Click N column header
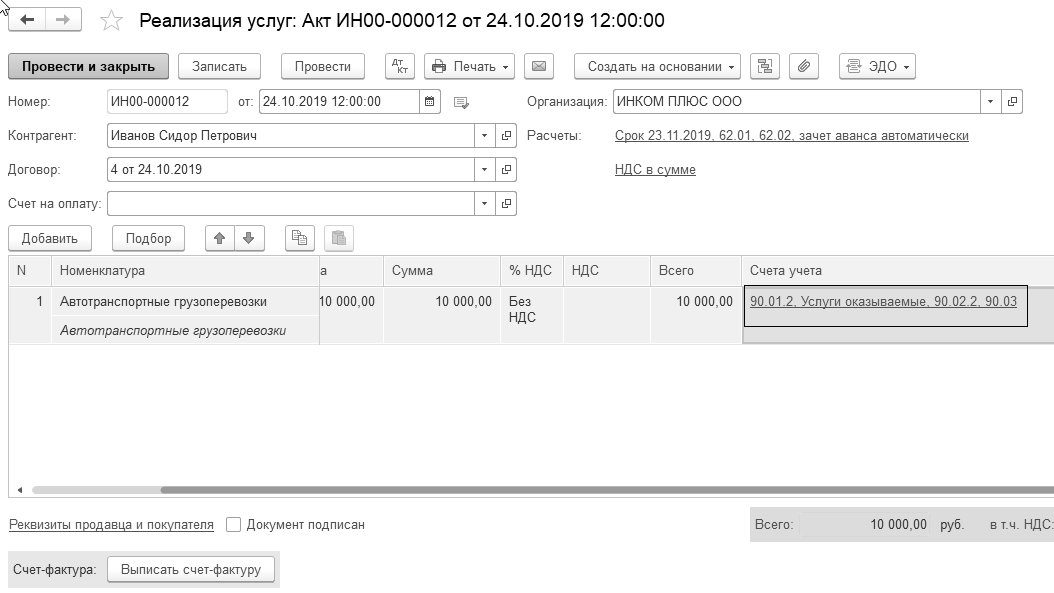 pyautogui.click(x=30, y=270)
